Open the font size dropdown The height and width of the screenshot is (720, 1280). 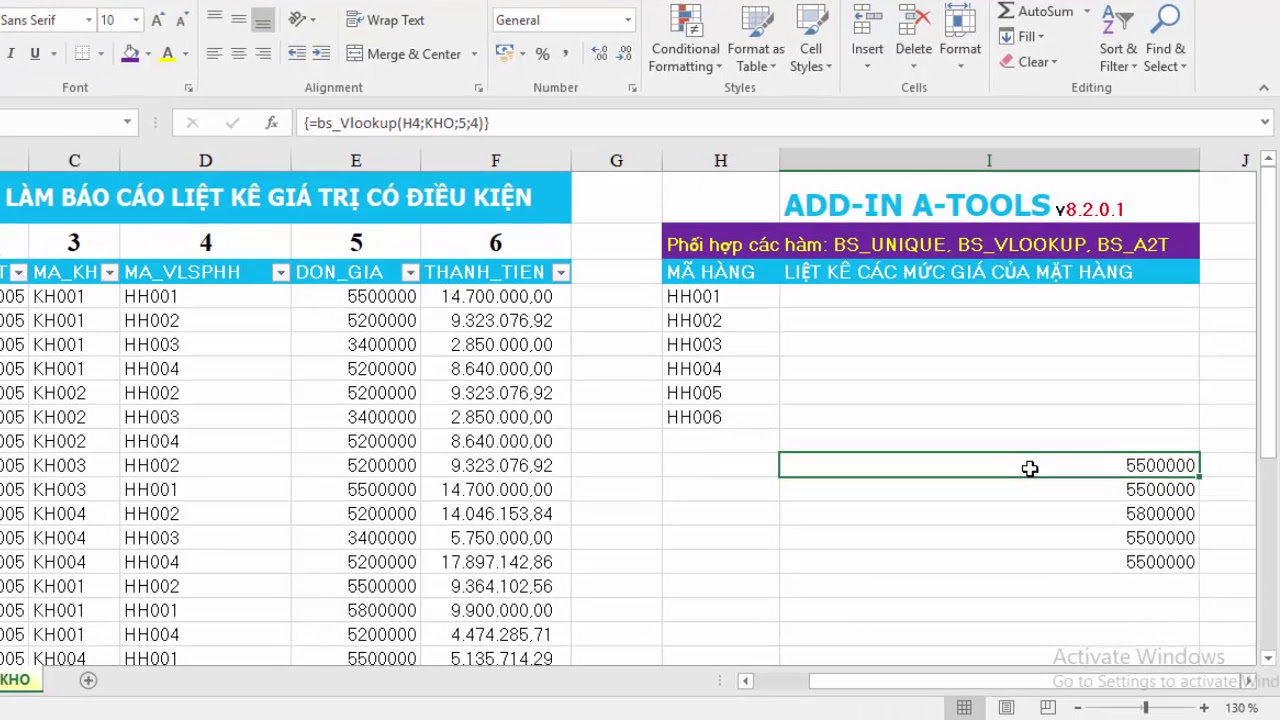[x=136, y=20]
